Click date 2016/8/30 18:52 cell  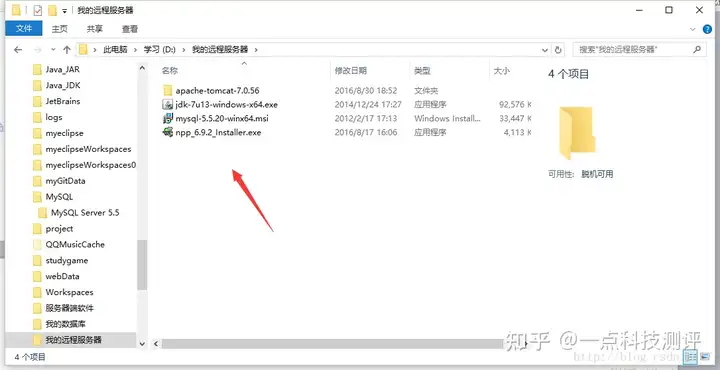click(366, 90)
